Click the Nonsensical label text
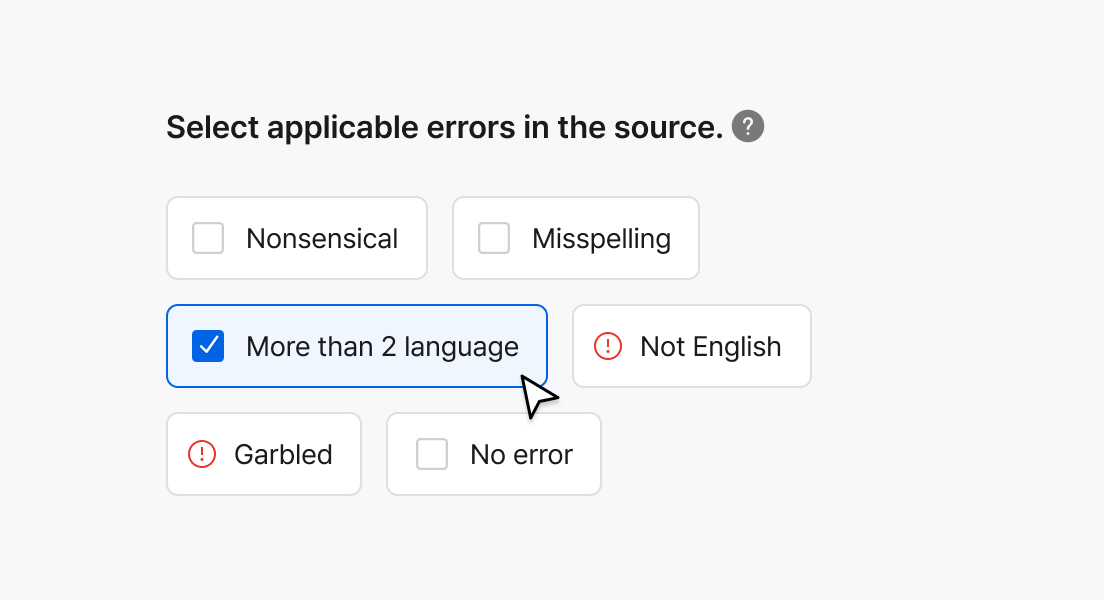 coord(322,239)
